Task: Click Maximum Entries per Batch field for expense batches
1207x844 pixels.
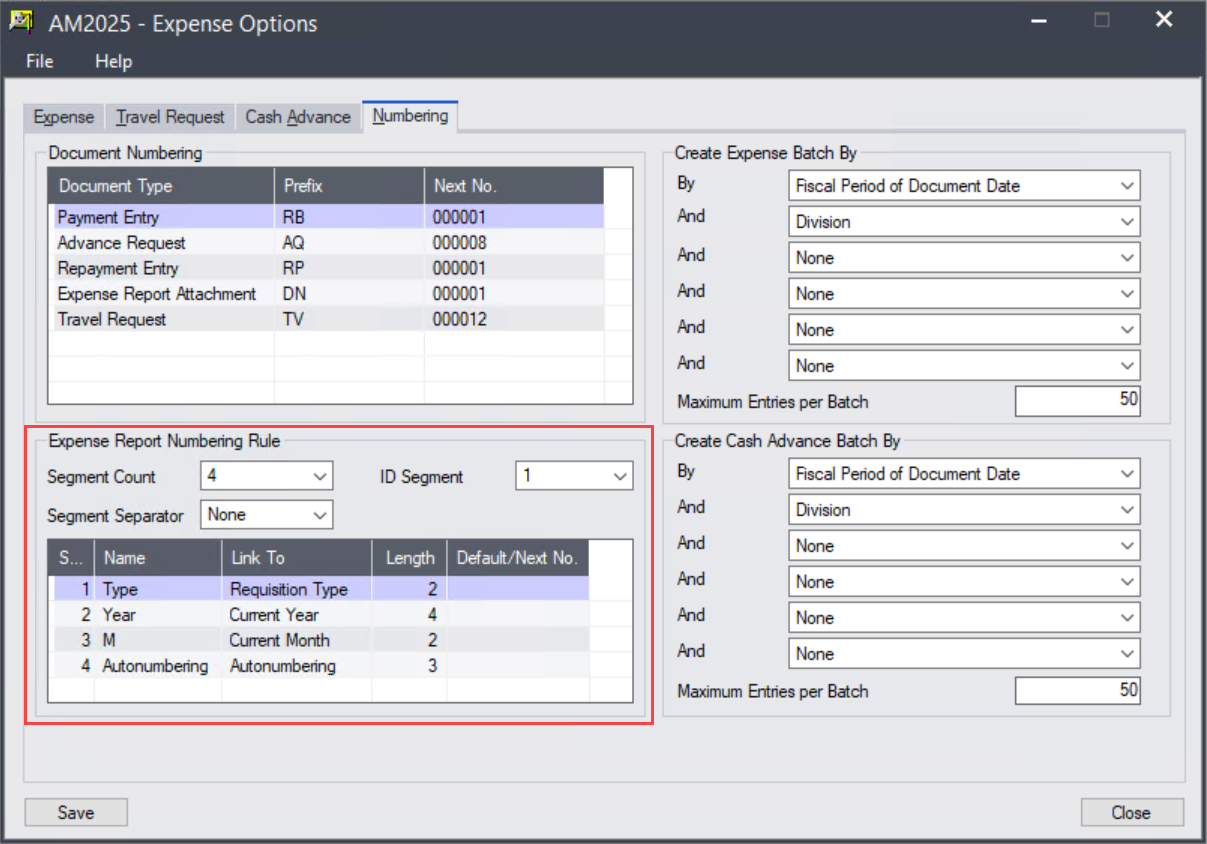Action: tap(1078, 401)
